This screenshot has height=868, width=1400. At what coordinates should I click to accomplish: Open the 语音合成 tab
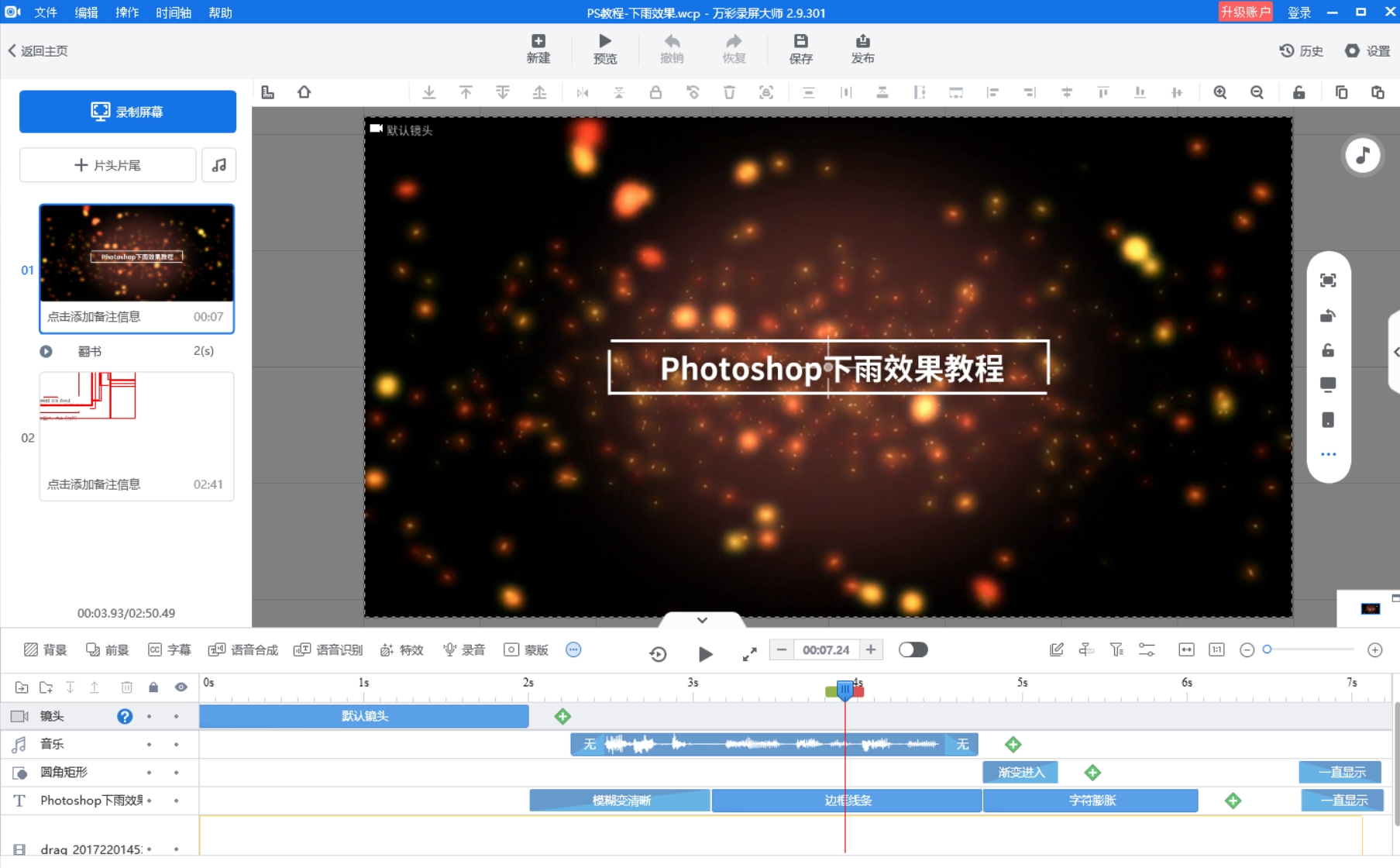click(x=243, y=649)
